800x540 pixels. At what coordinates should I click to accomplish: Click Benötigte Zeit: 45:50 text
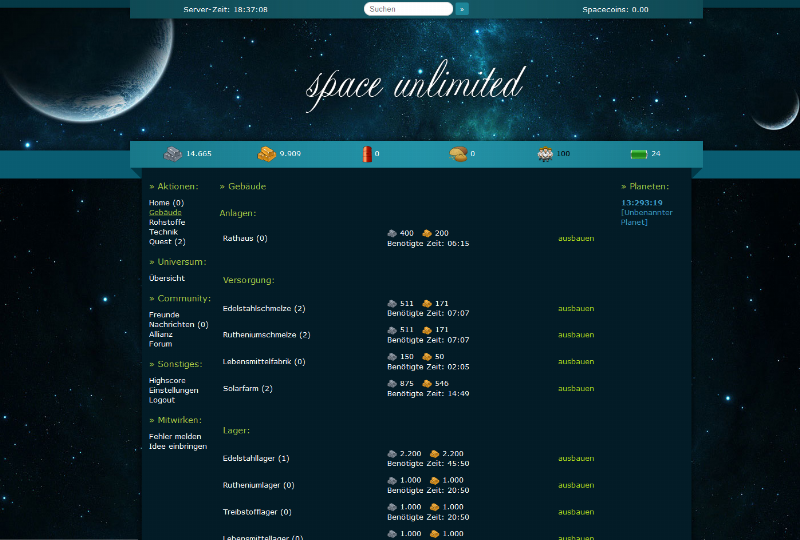428,463
